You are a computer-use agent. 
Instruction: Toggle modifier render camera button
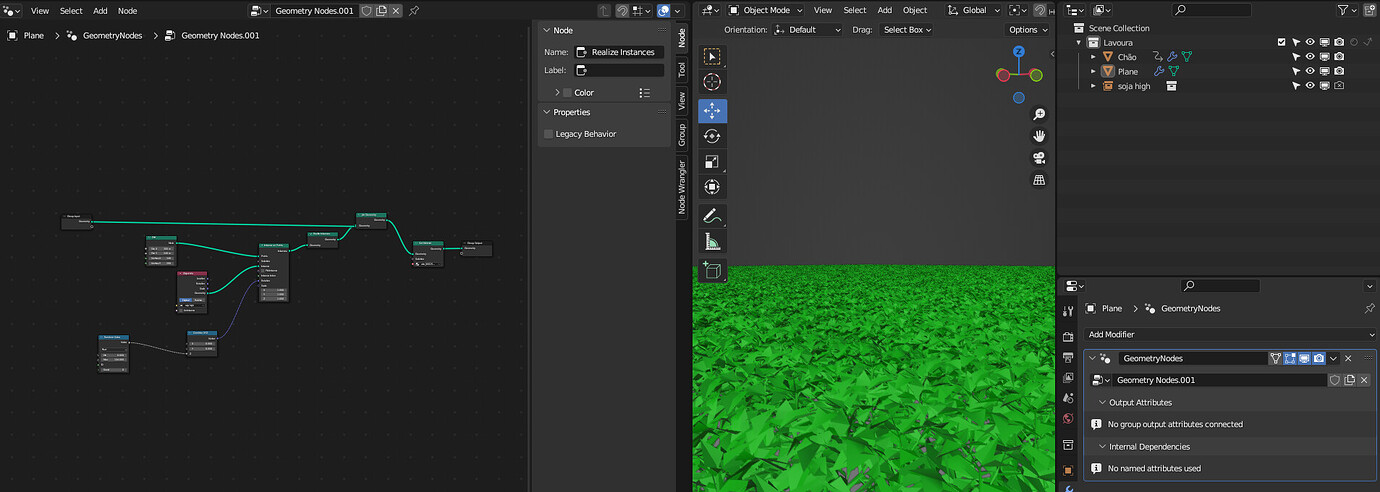tap(1319, 358)
